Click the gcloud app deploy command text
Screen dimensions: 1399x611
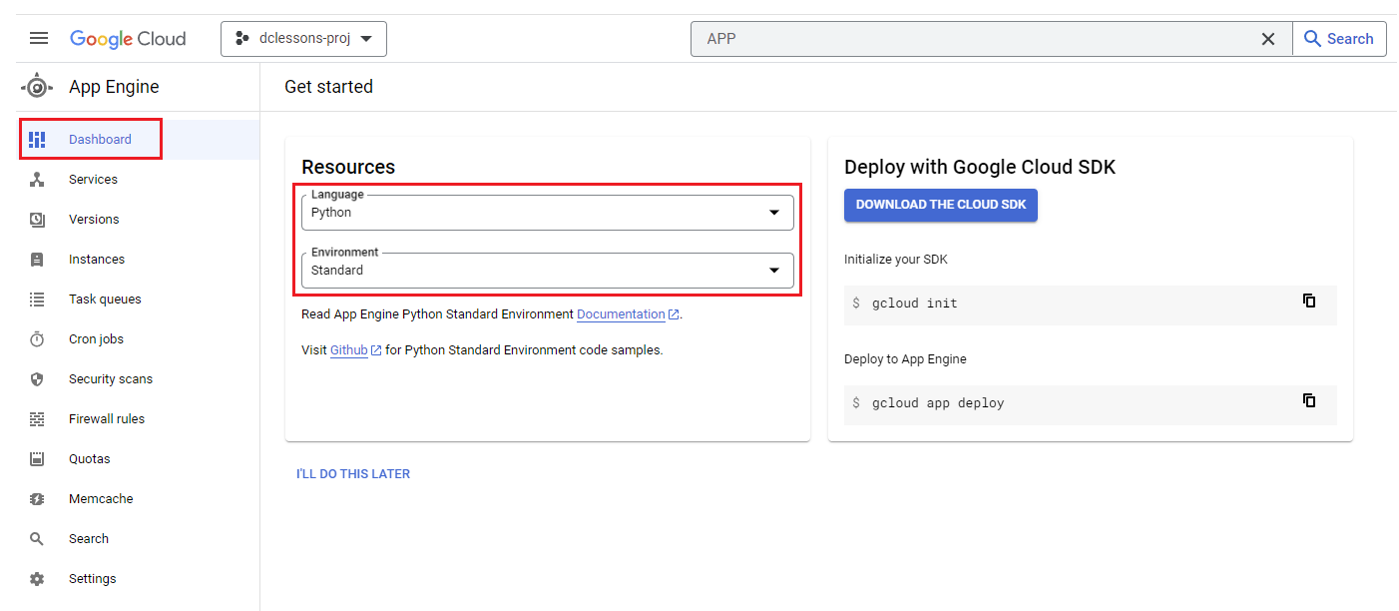pos(938,403)
